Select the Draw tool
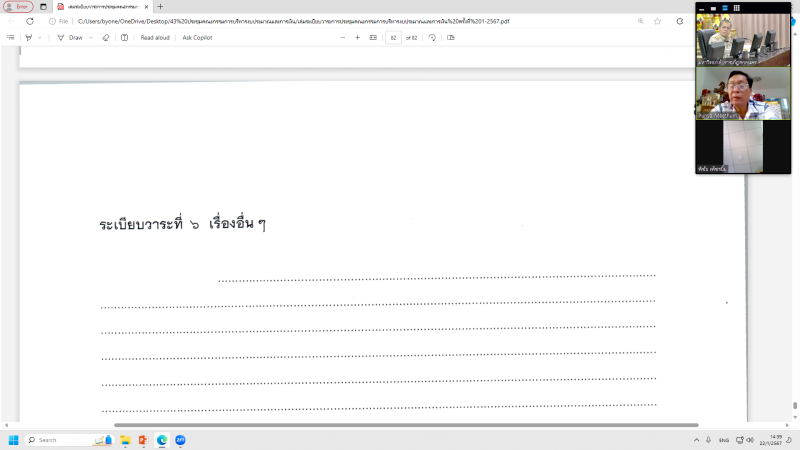This screenshot has width=800, height=450. [70, 37]
